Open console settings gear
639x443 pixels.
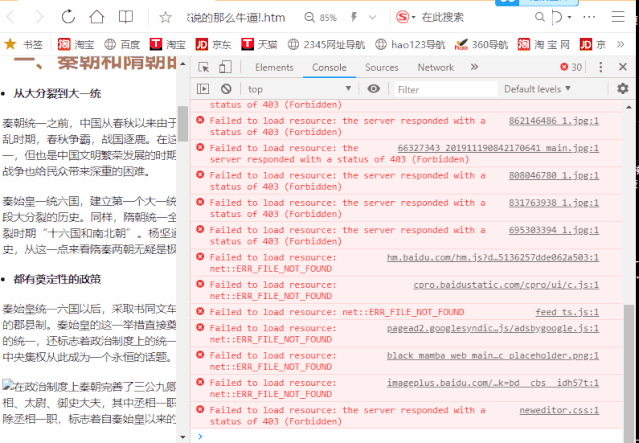[623, 89]
